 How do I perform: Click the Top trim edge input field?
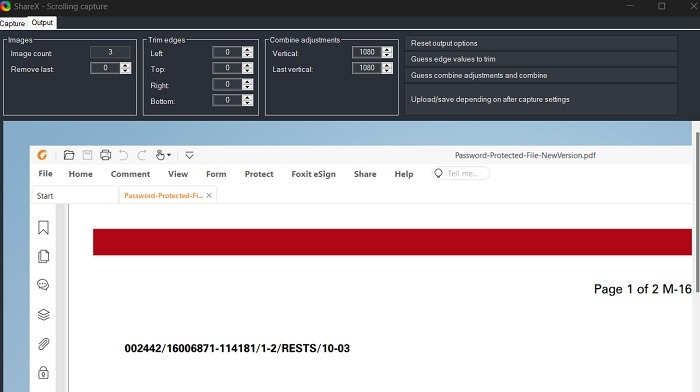point(228,68)
